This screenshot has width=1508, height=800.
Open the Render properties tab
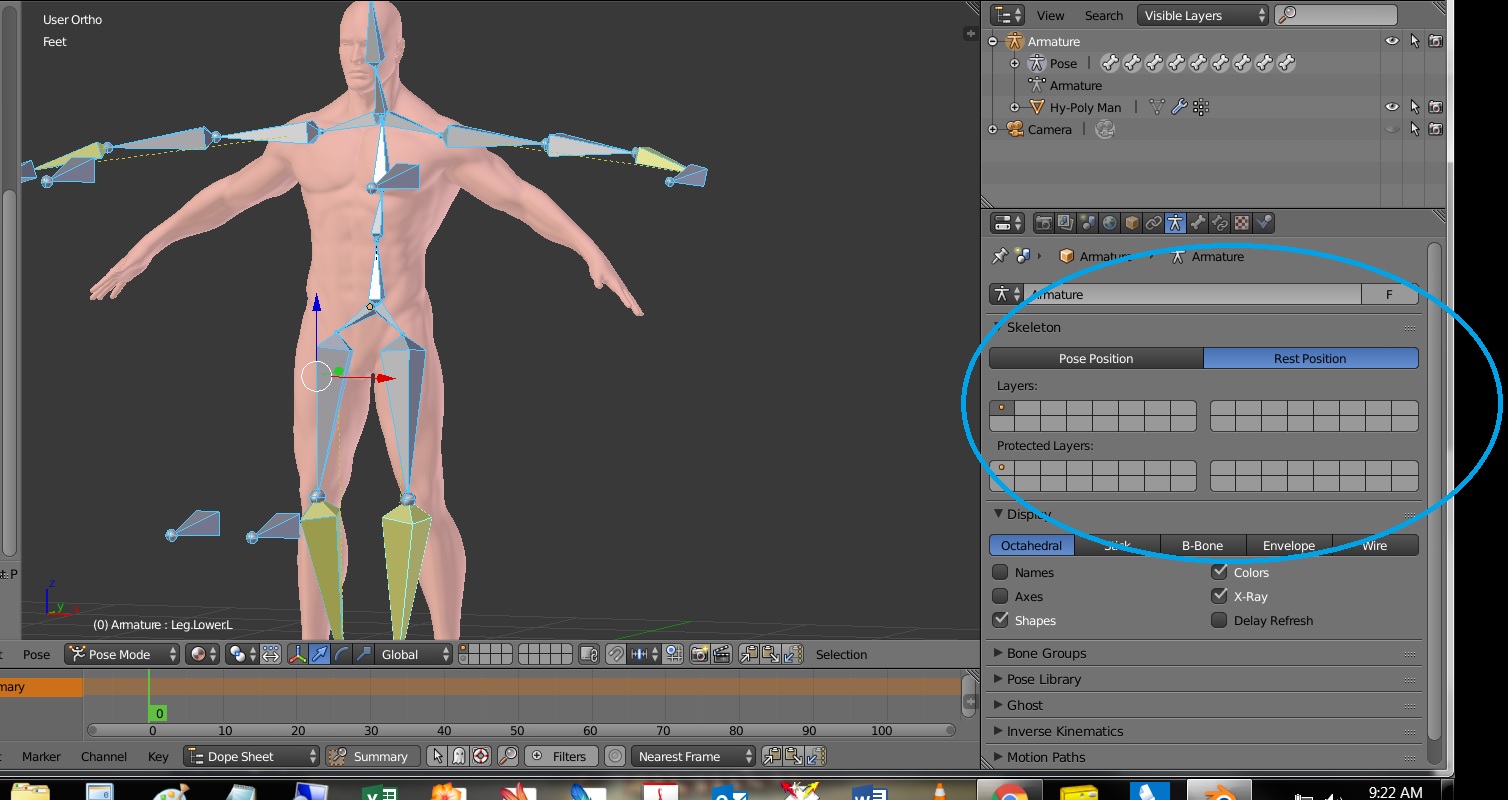pos(1045,222)
